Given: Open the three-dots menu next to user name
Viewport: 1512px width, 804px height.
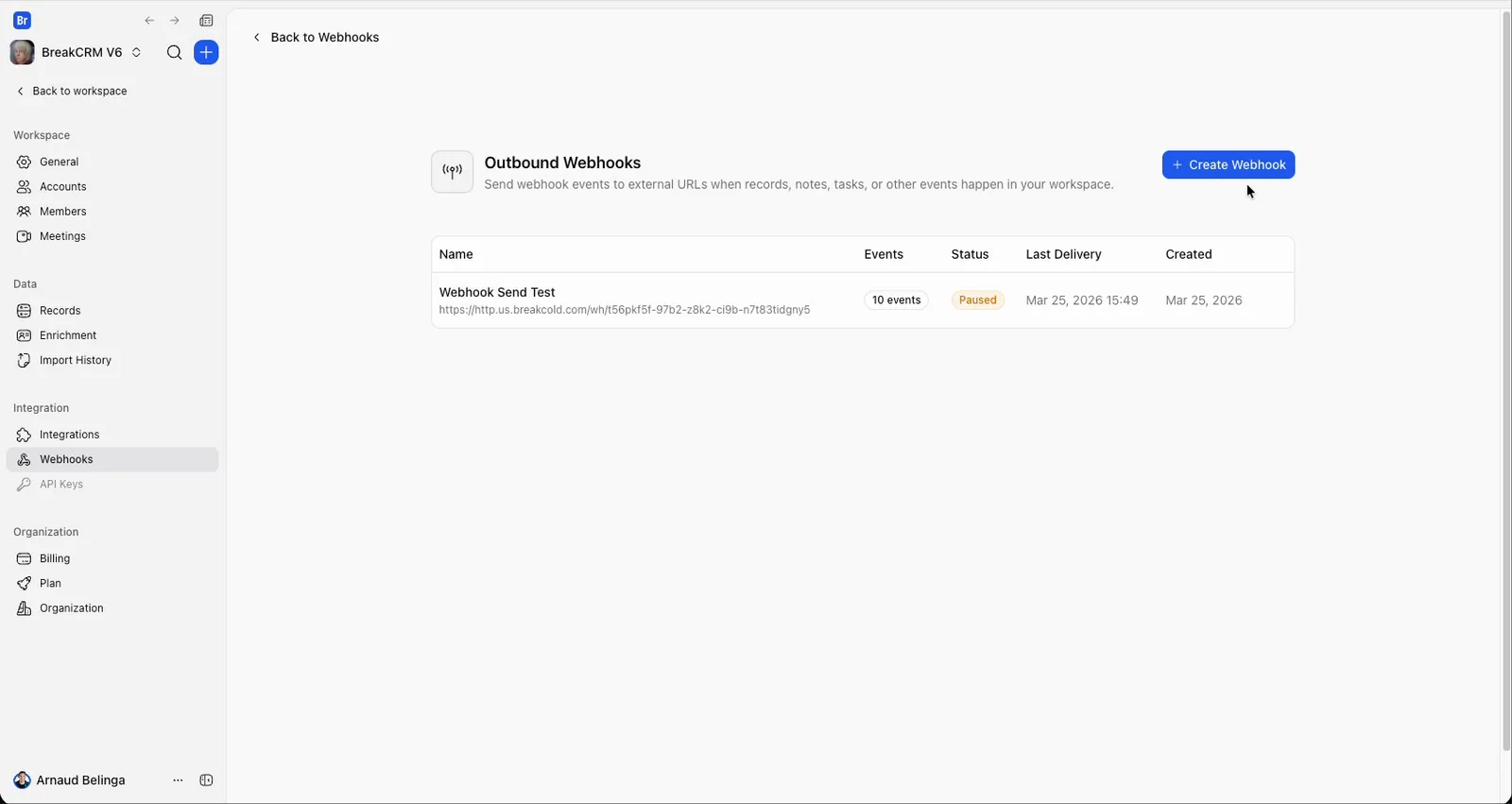Looking at the screenshot, I should (178, 780).
